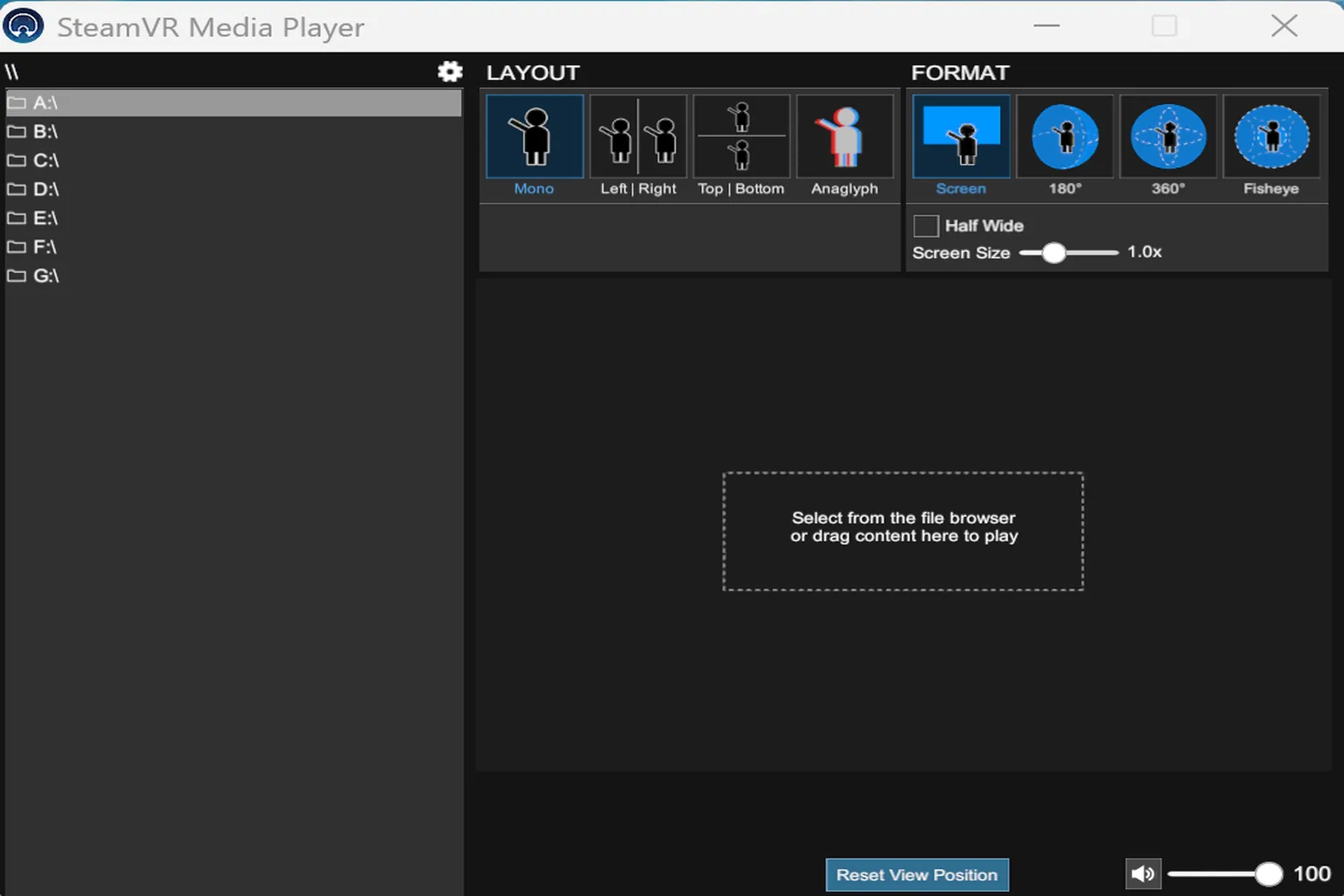Choose the Left | Right stereo layout
The image size is (1344, 896).
pos(638,137)
